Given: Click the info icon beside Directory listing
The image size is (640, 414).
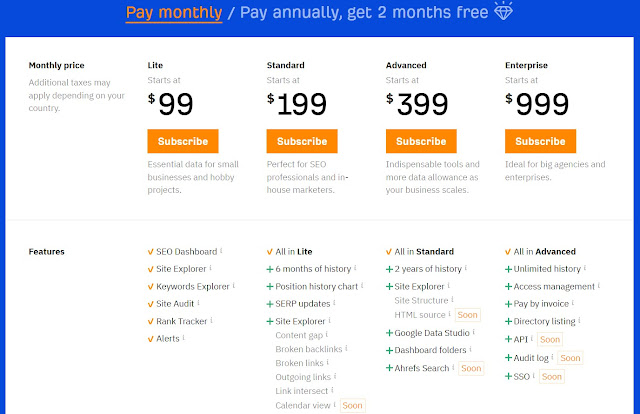Looking at the screenshot, I should point(580,321).
